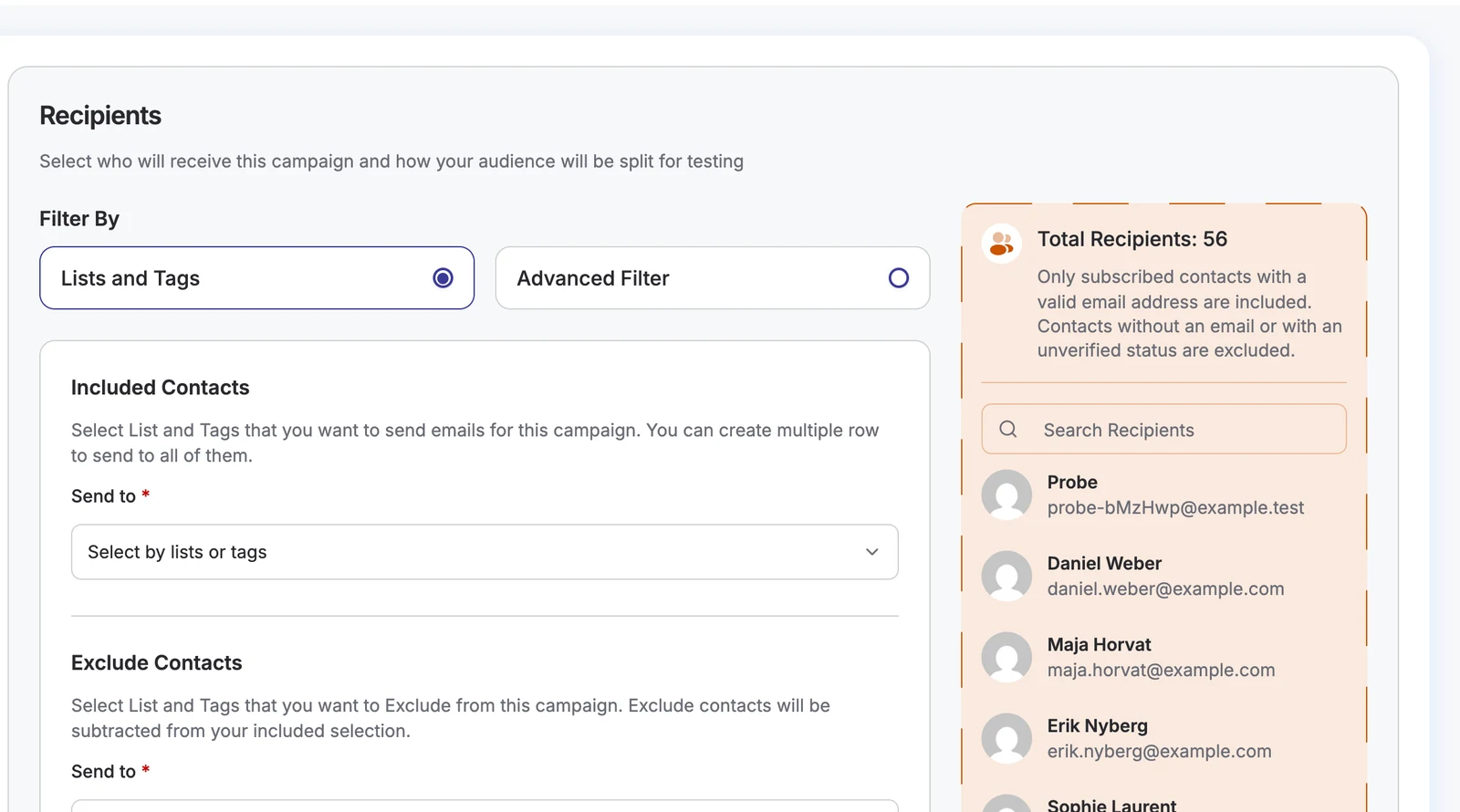Image resolution: width=1460 pixels, height=812 pixels.
Task: Click the Sophie Laurent recipient name
Action: pos(1111,805)
